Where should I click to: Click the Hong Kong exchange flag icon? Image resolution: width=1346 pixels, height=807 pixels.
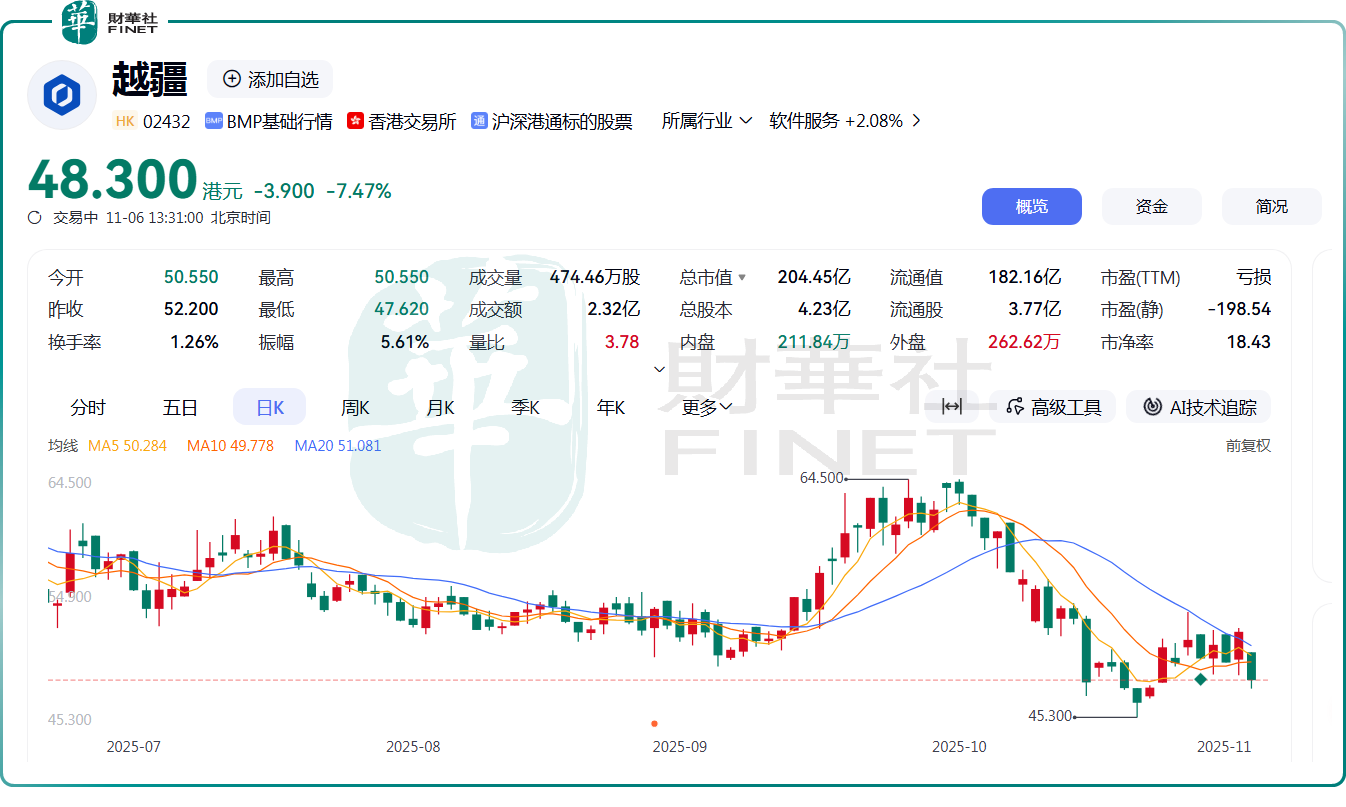(354, 121)
